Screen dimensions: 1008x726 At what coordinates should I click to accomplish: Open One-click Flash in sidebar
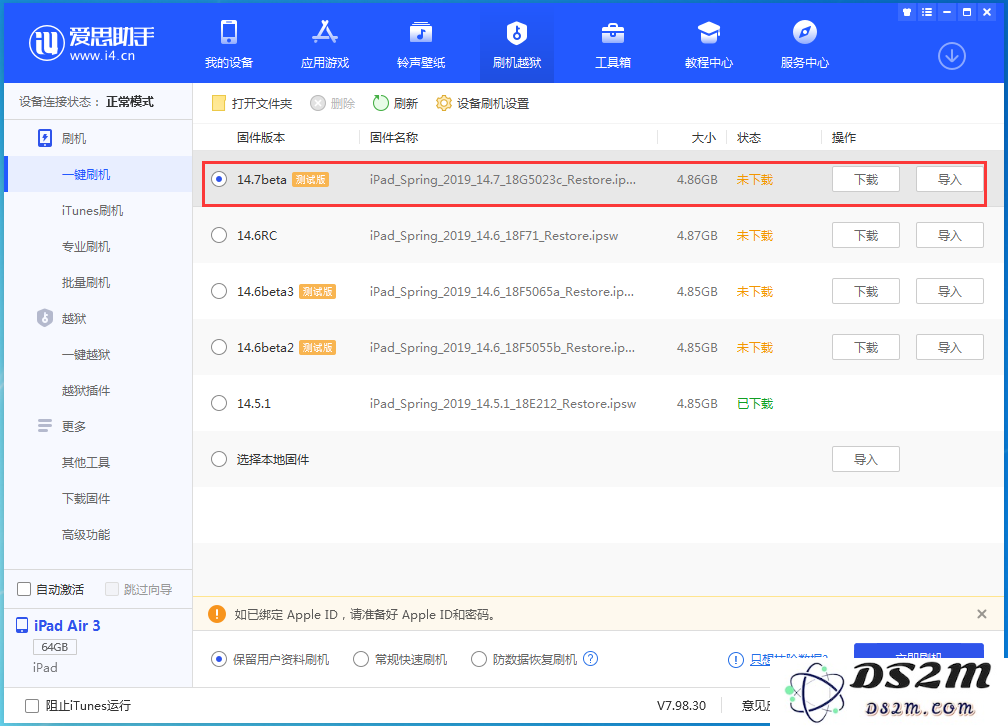(98, 174)
